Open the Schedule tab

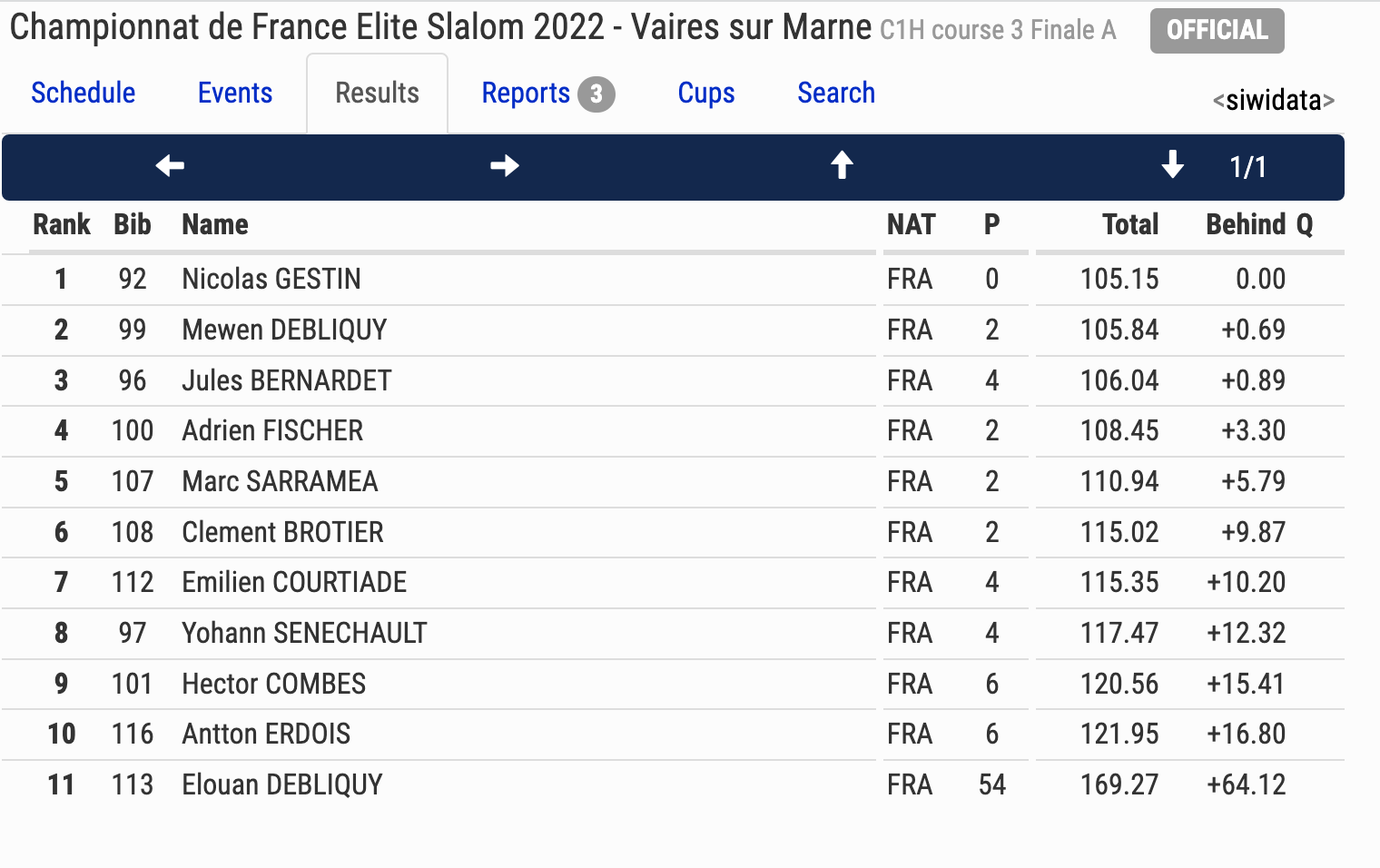coord(84,93)
